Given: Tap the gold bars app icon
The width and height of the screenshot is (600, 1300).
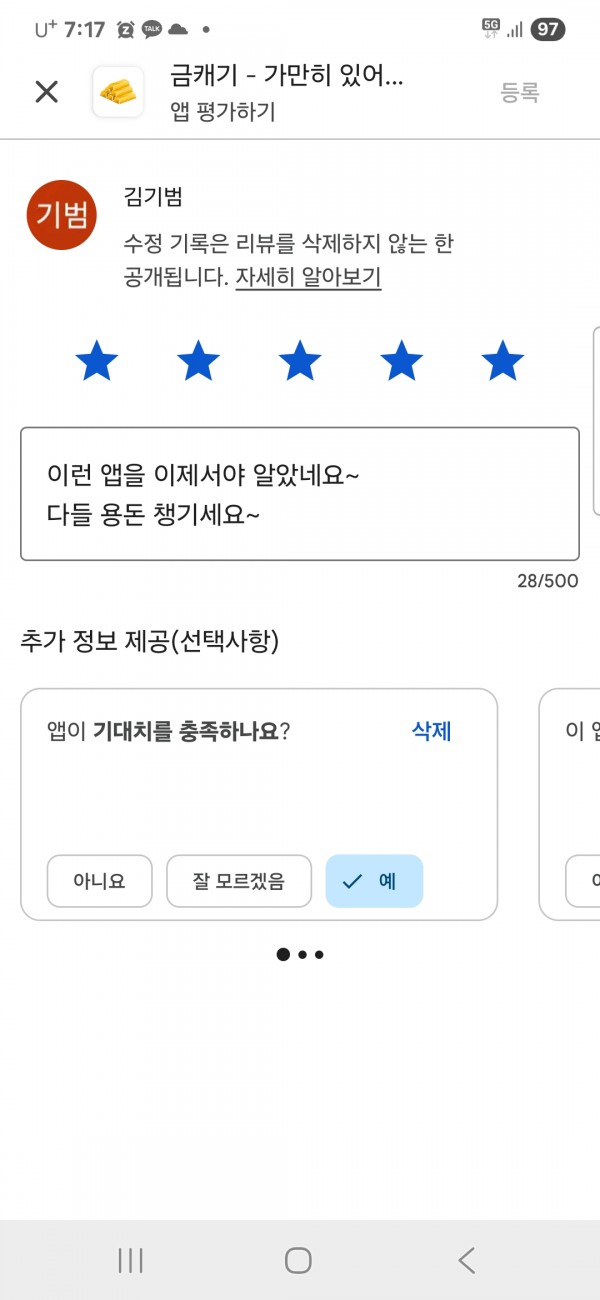Looking at the screenshot, I should coord(118,92).
